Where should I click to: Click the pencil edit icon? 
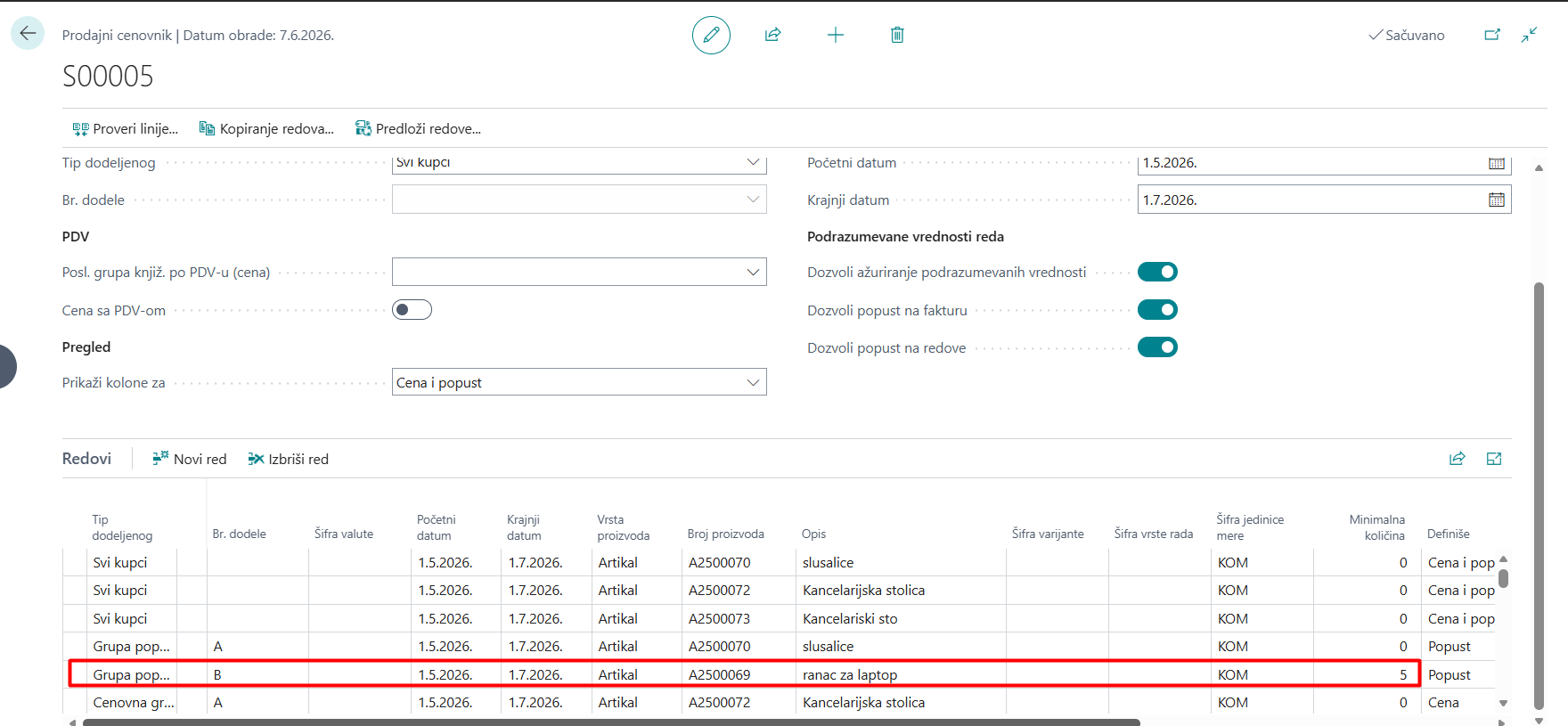point(711,35)
